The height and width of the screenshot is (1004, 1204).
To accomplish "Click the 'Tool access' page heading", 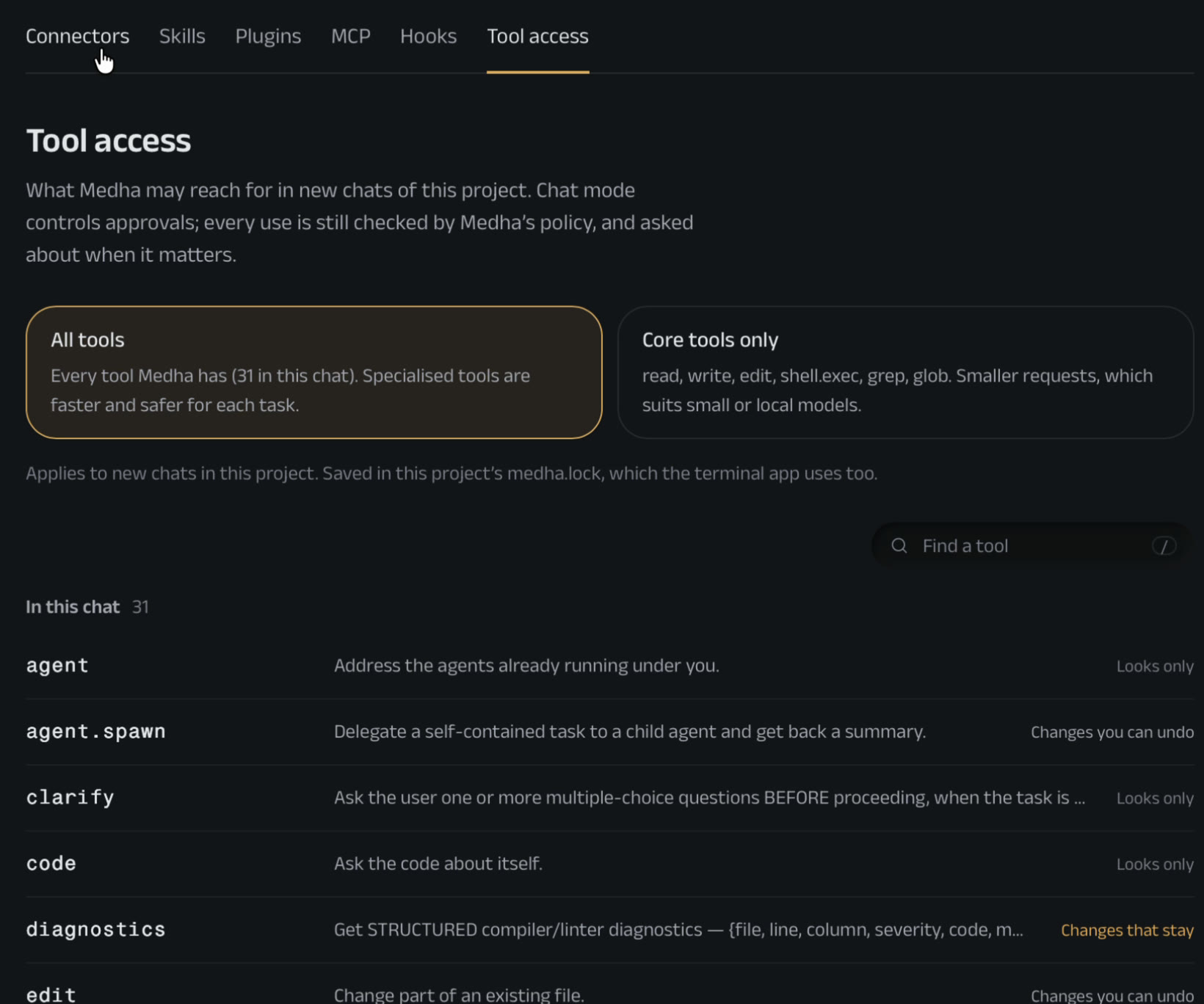I will 109,141.
